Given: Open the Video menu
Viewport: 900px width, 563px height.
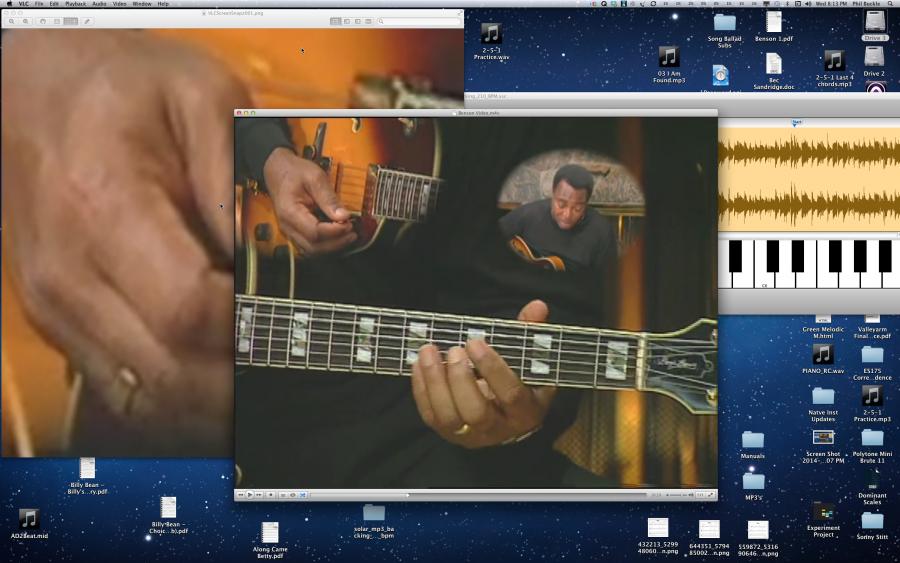Looking at the screenshot, I should tap(119, 3).
